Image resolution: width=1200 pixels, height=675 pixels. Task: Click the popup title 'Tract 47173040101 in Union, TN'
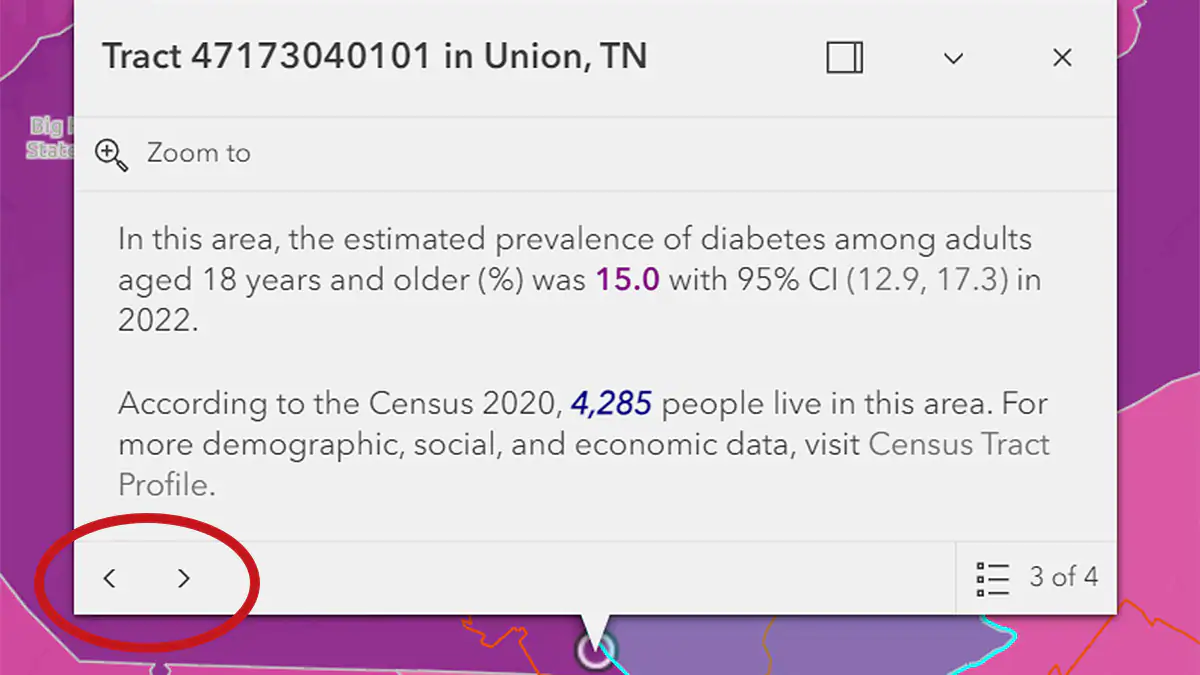(x=375, y=57)
